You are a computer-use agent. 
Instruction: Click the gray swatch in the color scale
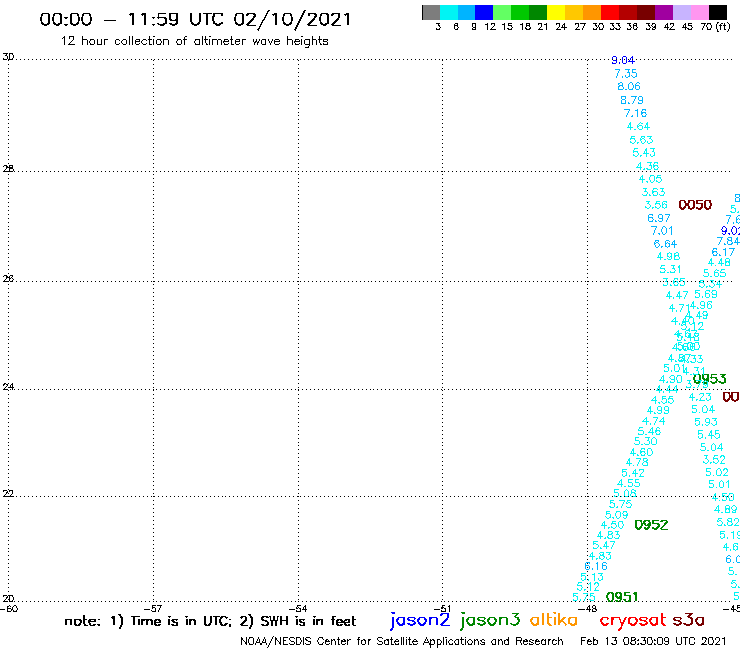click(431, 12)
